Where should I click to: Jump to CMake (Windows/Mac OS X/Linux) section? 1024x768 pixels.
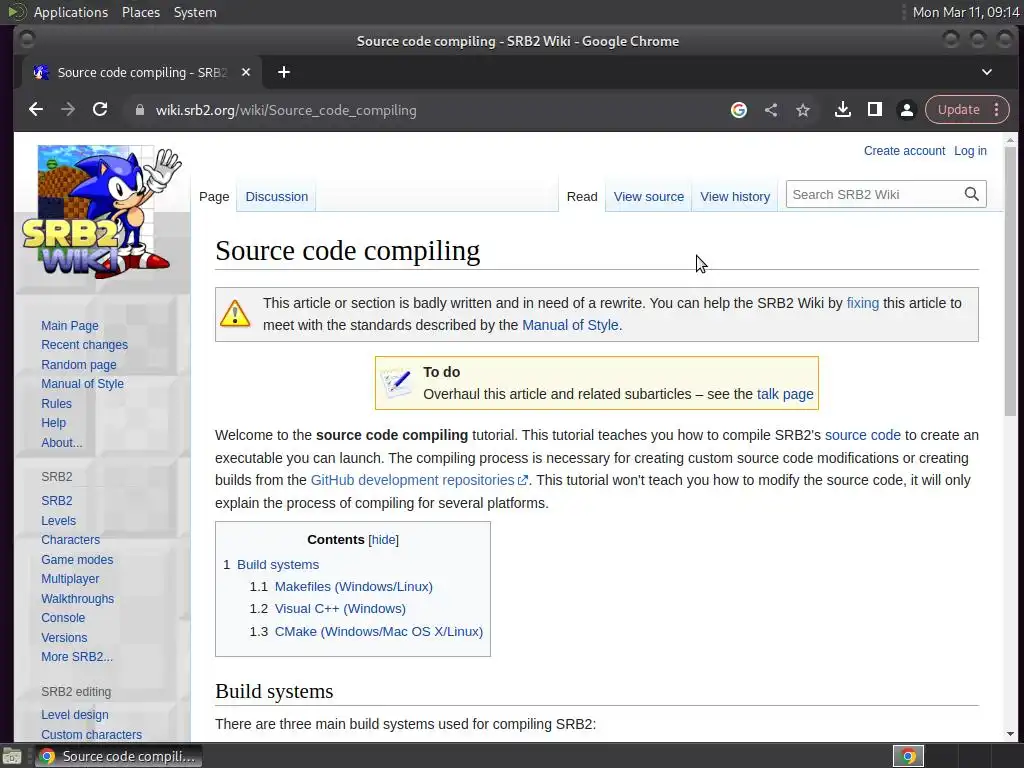tap(379, 632)
